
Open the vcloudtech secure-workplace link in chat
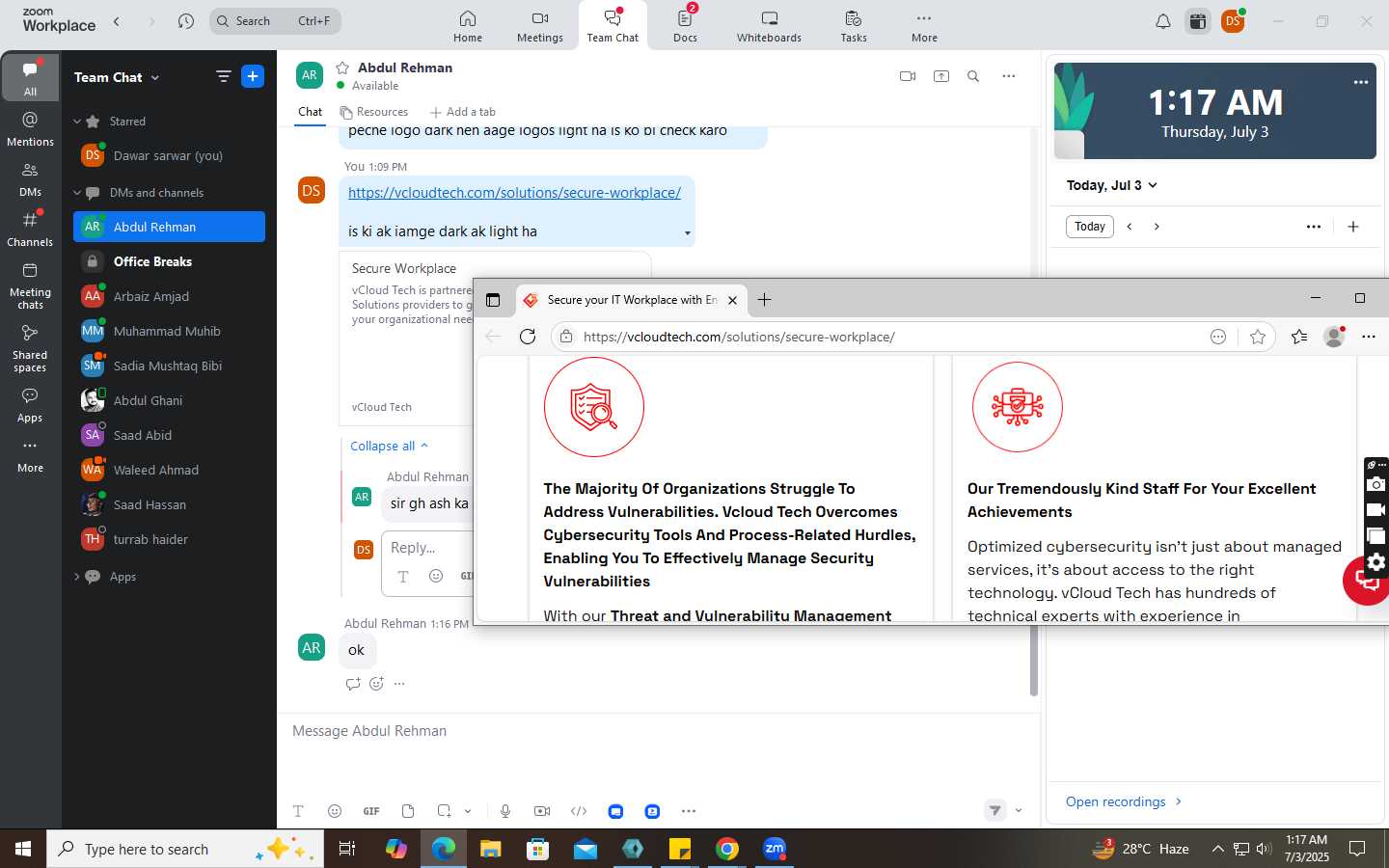(514, 193)
